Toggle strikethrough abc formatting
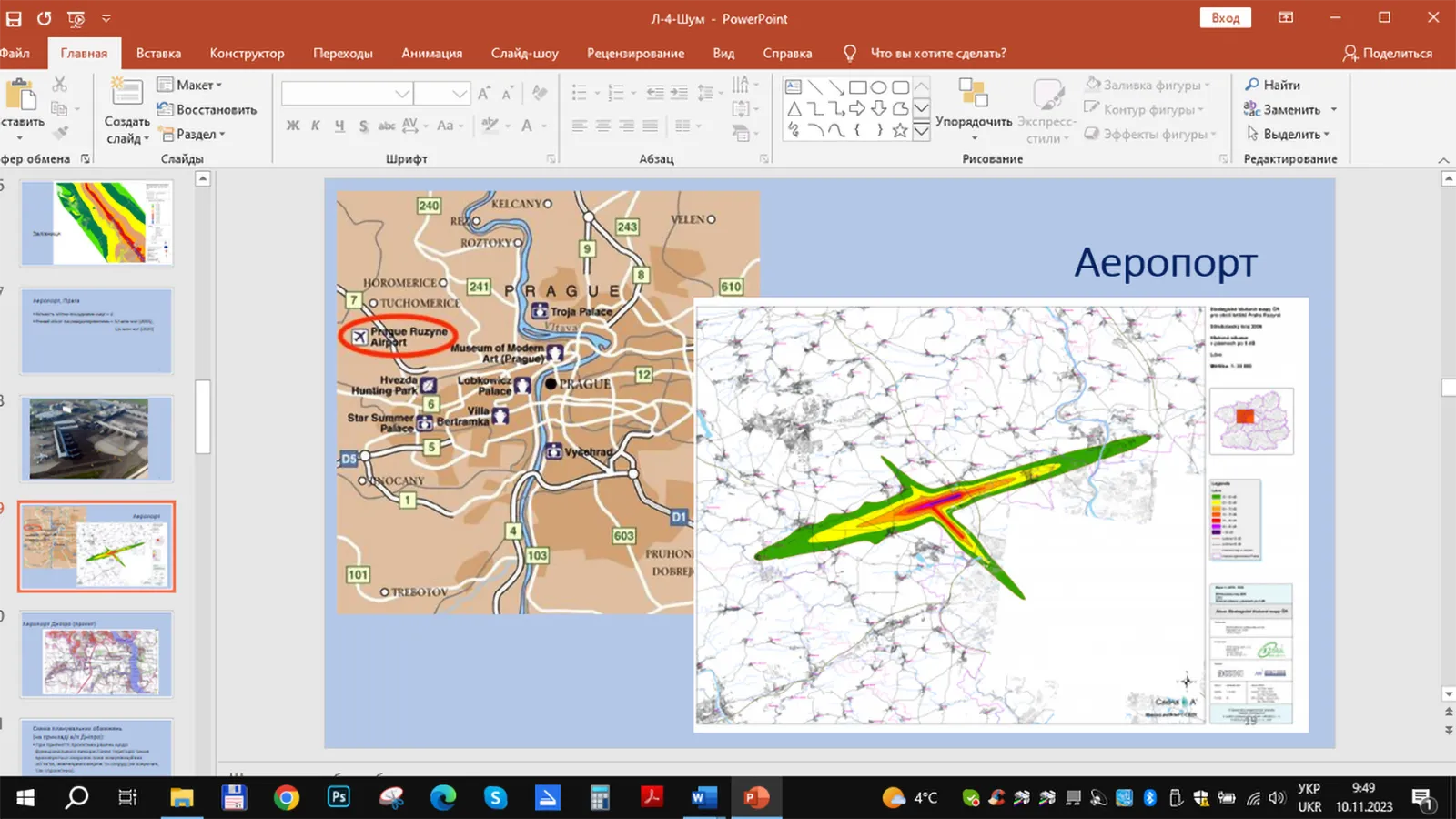 pyautogui.click(x=387, y=126)
